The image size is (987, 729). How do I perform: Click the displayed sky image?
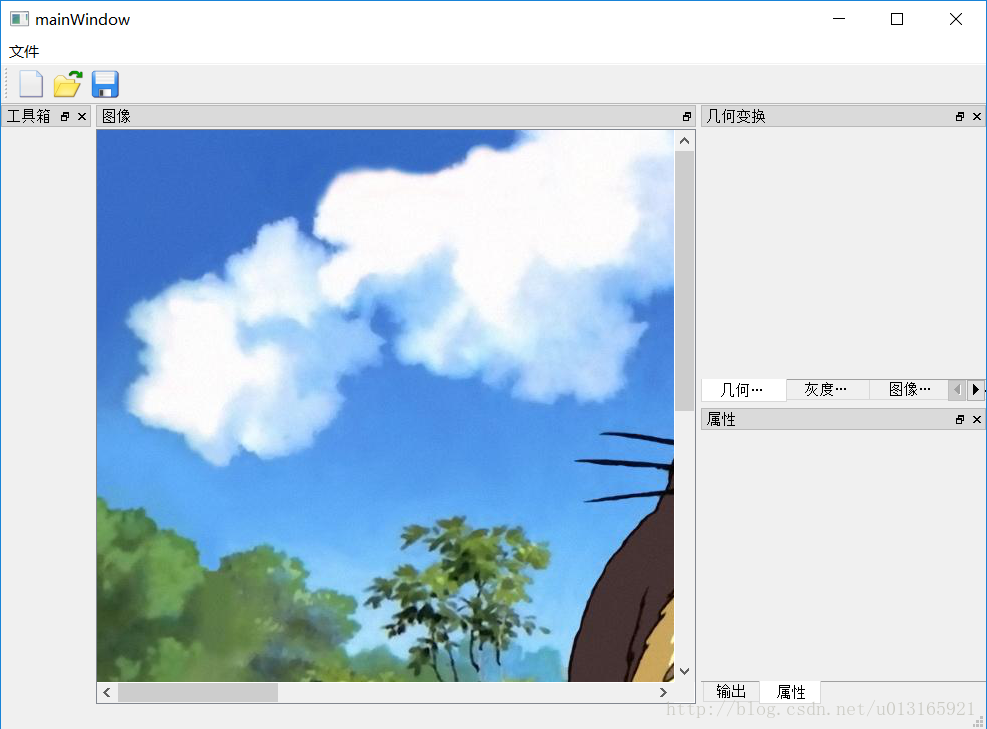pos(385,406)
